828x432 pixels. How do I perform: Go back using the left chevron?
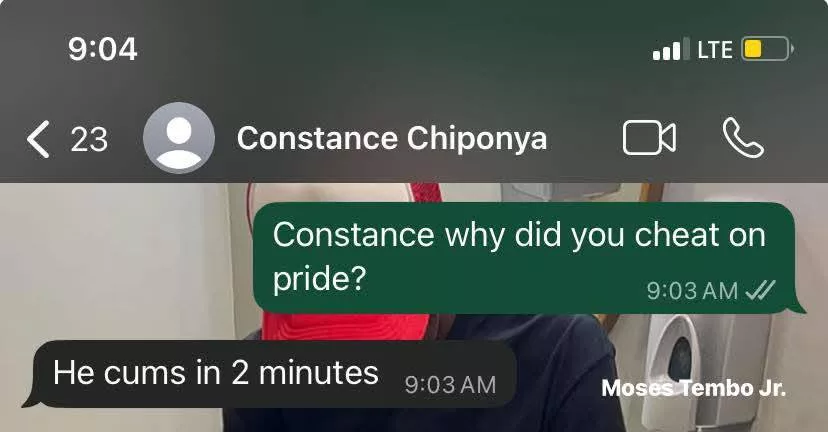pos(39,139)
